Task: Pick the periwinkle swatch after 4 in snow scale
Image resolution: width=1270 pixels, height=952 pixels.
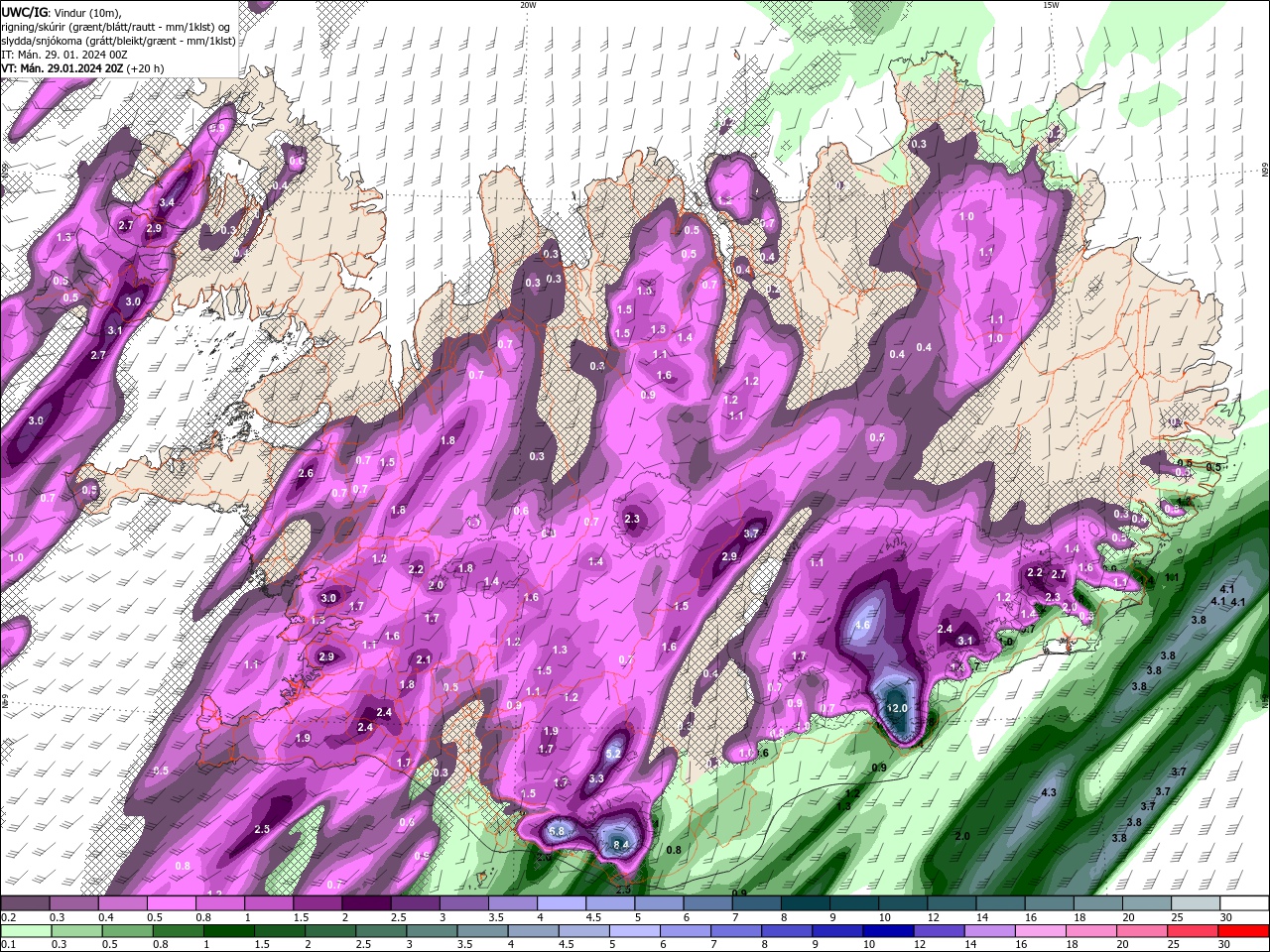Action: pyautogui.click(x=561, y=903)
